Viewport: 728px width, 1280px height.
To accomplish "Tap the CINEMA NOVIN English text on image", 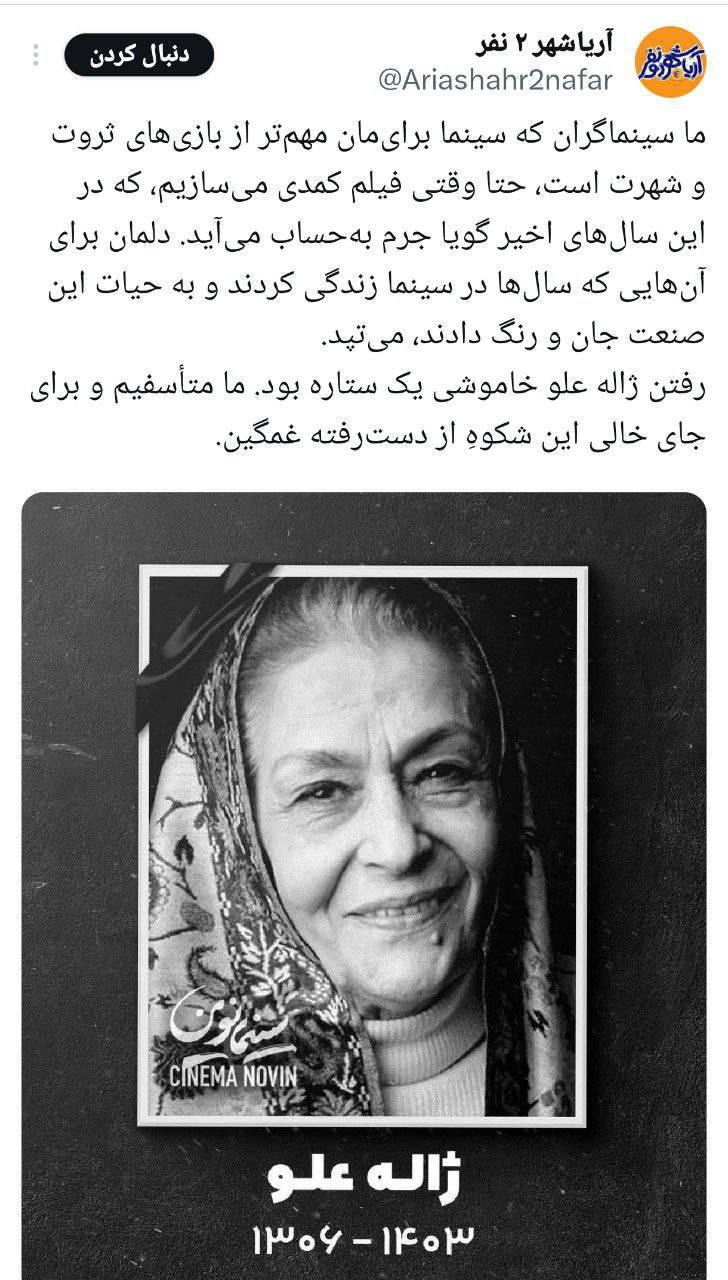I will (233, 1077).
